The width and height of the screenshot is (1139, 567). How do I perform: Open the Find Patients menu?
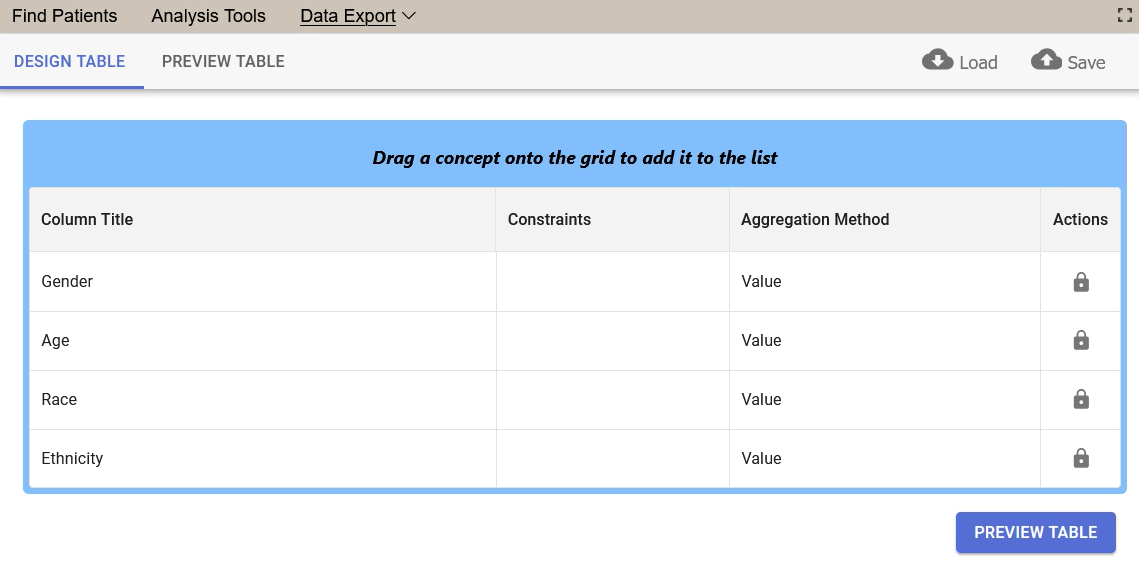click(64, 16)
